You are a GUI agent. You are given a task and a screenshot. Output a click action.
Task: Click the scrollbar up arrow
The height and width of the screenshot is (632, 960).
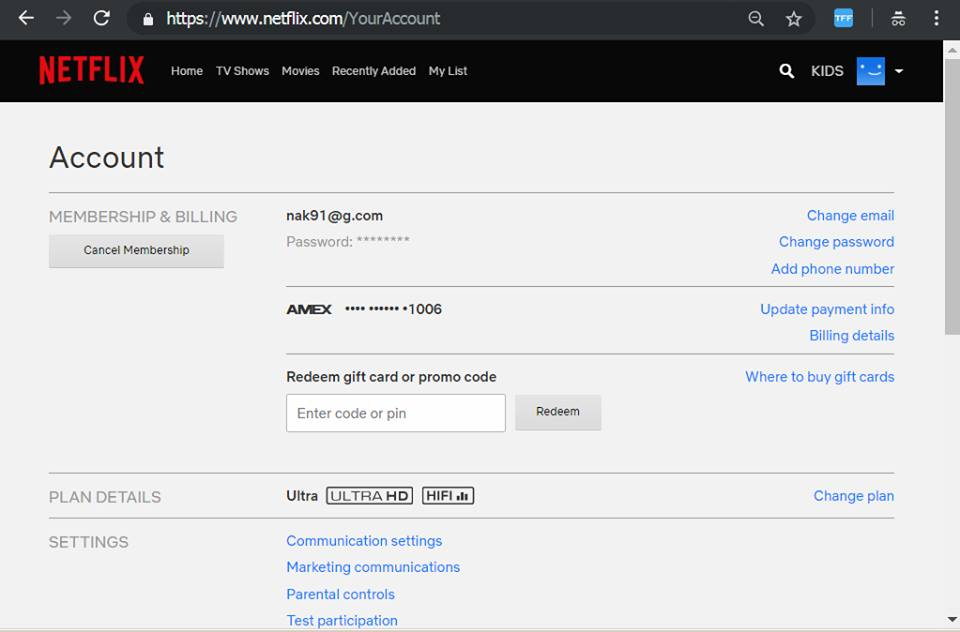coord(952,51)
